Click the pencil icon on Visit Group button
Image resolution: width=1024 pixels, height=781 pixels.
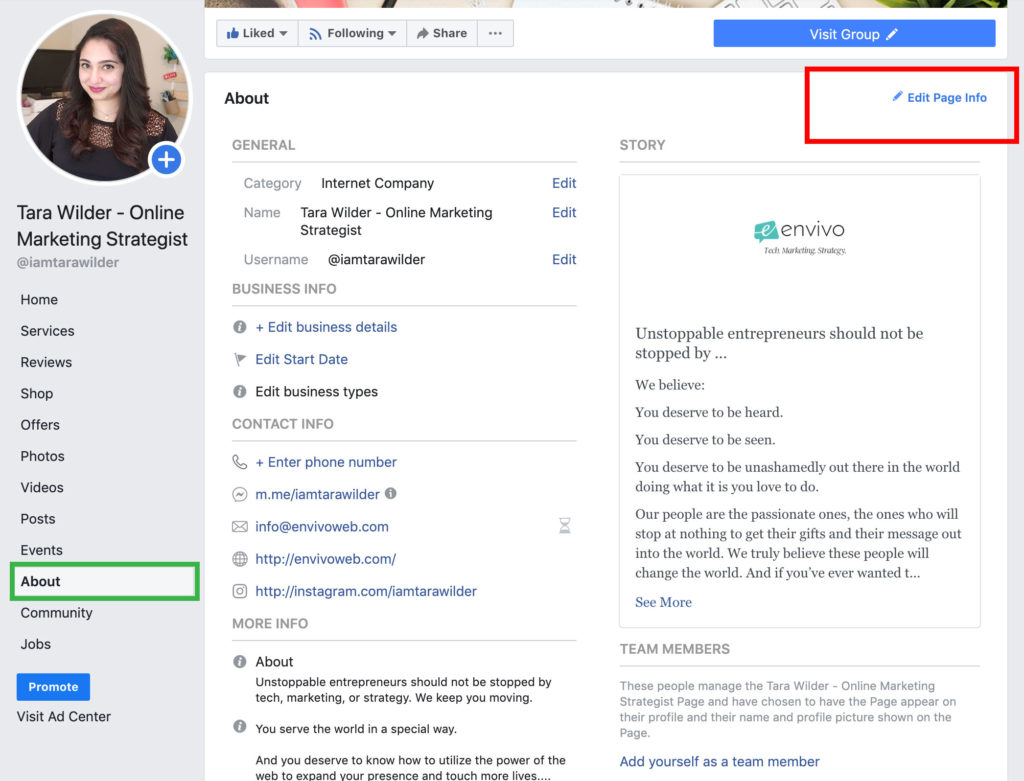[891, 34]
